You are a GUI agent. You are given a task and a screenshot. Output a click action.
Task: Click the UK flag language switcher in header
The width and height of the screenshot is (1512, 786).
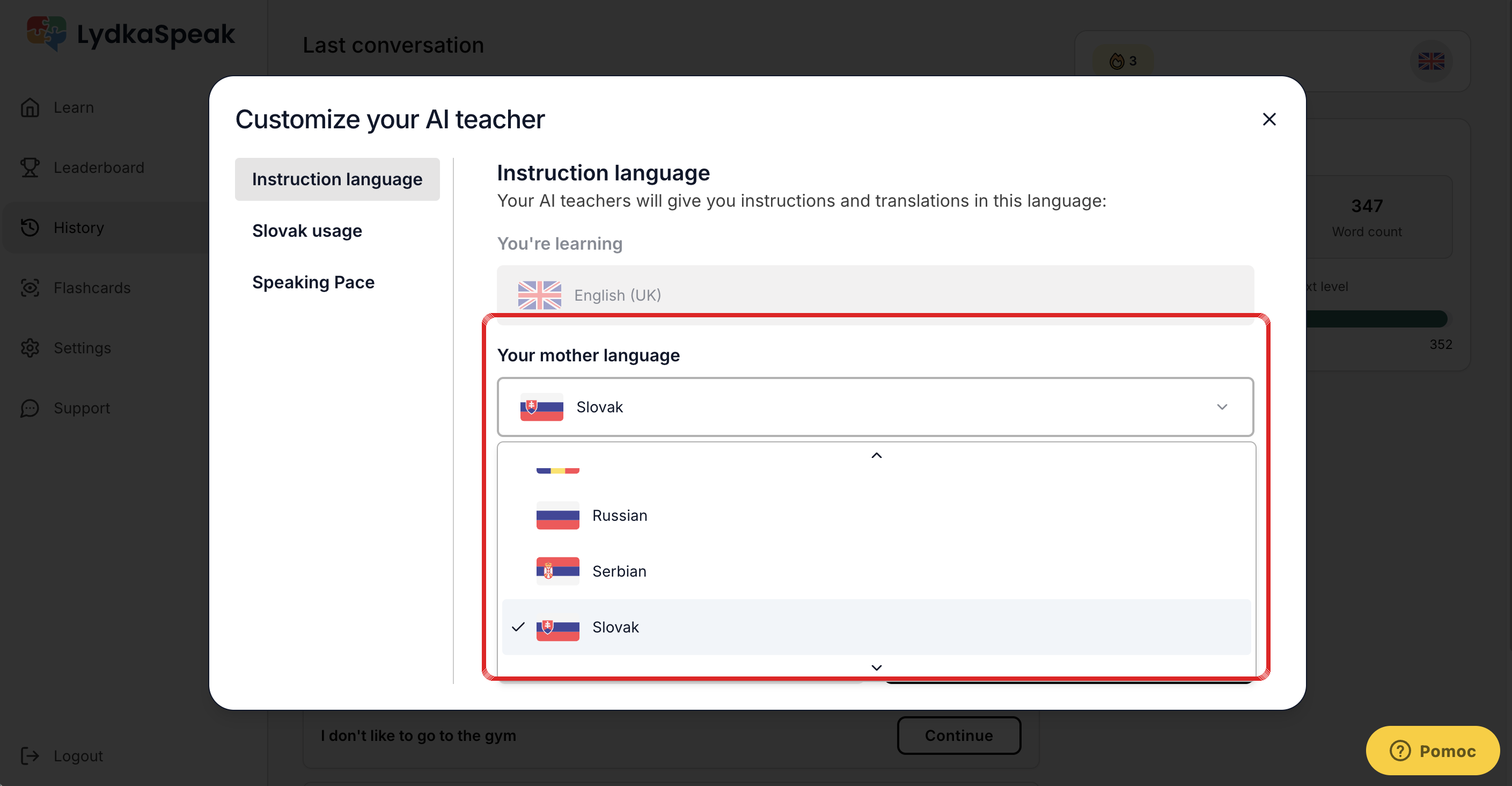[x=1431, y=61]
